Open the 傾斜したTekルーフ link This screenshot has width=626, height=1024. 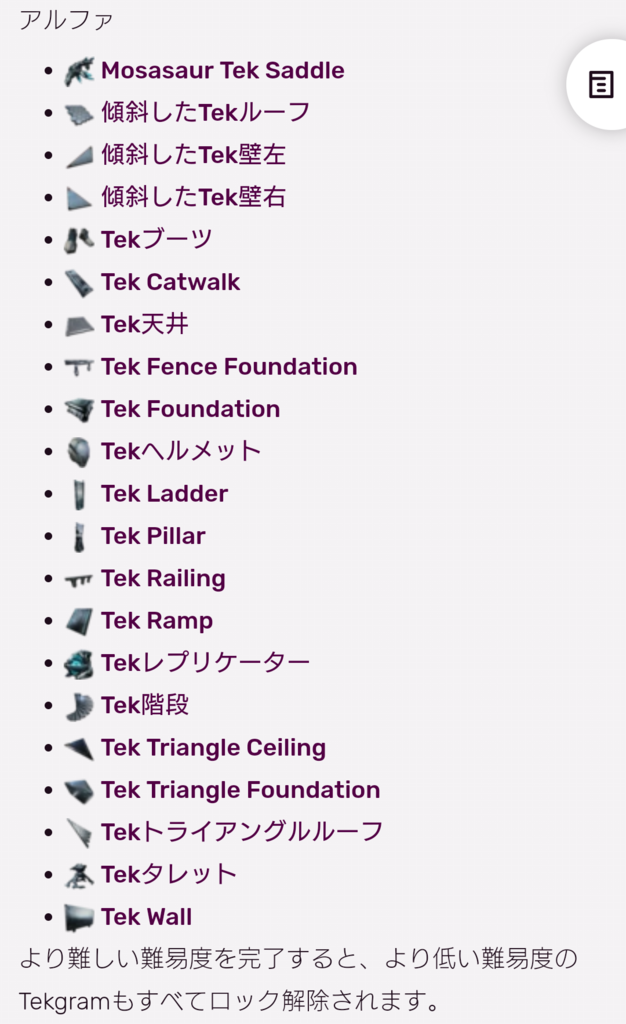pos(206,112)
